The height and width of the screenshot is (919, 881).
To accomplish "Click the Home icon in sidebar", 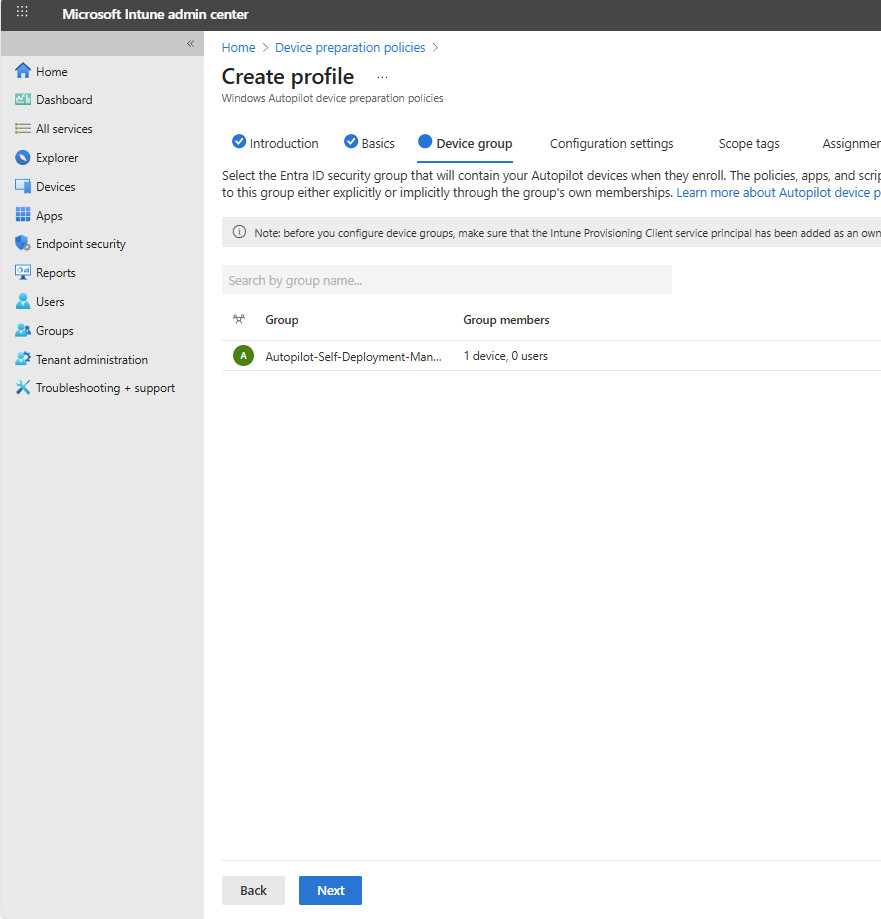I will (23, 71).
